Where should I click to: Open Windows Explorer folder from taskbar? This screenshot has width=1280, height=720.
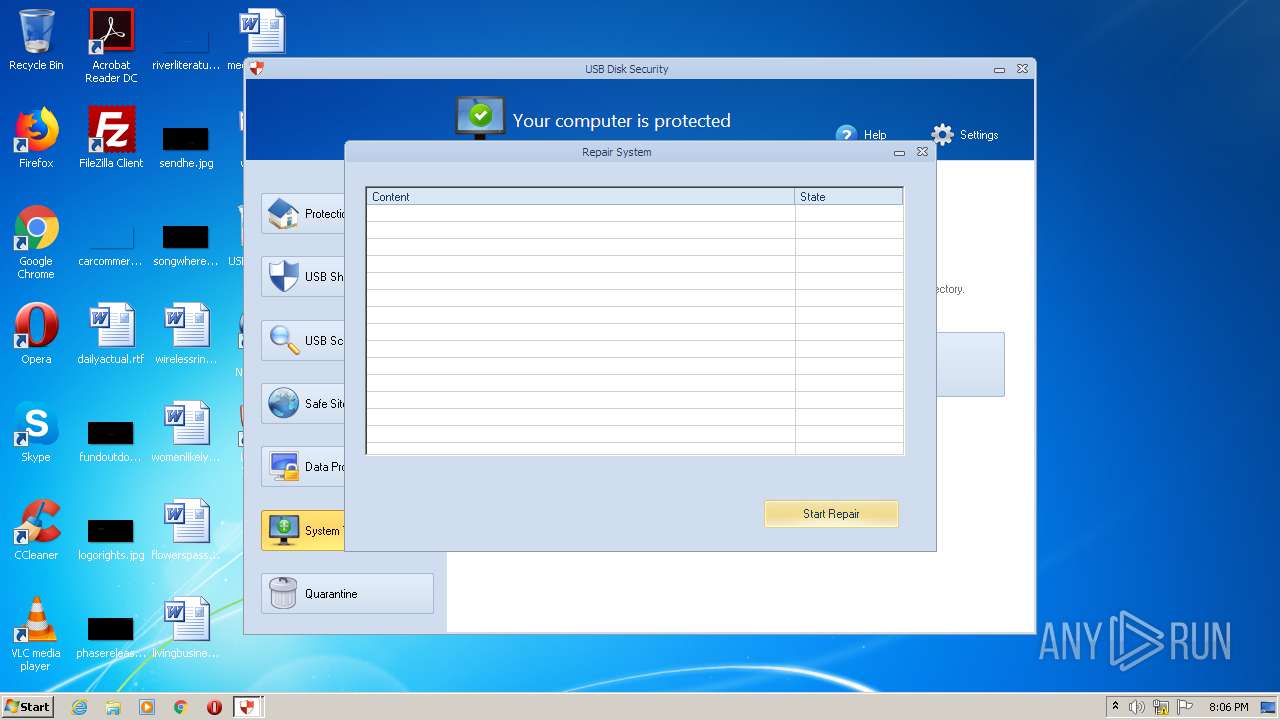tap(113, 707)
